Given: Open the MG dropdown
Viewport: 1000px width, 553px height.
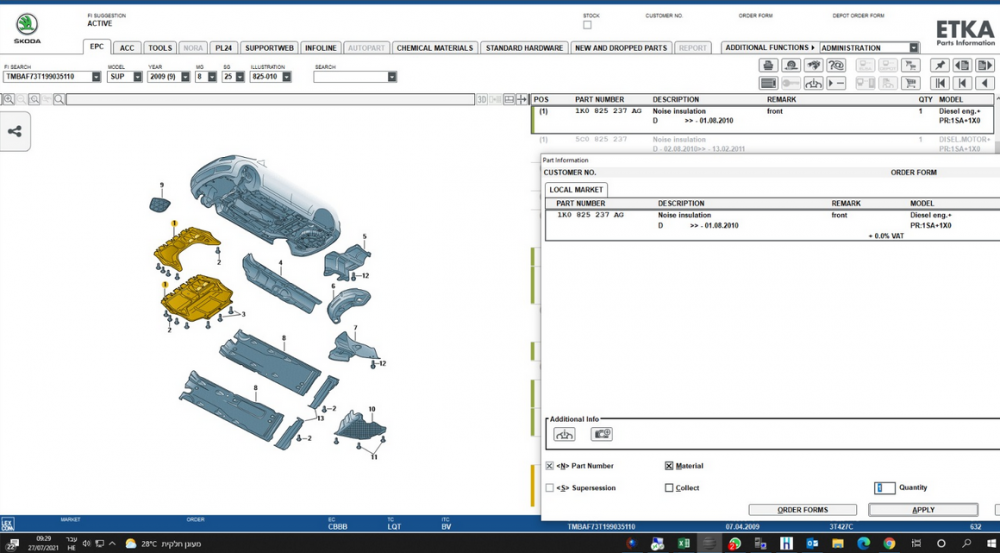Looking at the screenshot, I should [213, 77].
